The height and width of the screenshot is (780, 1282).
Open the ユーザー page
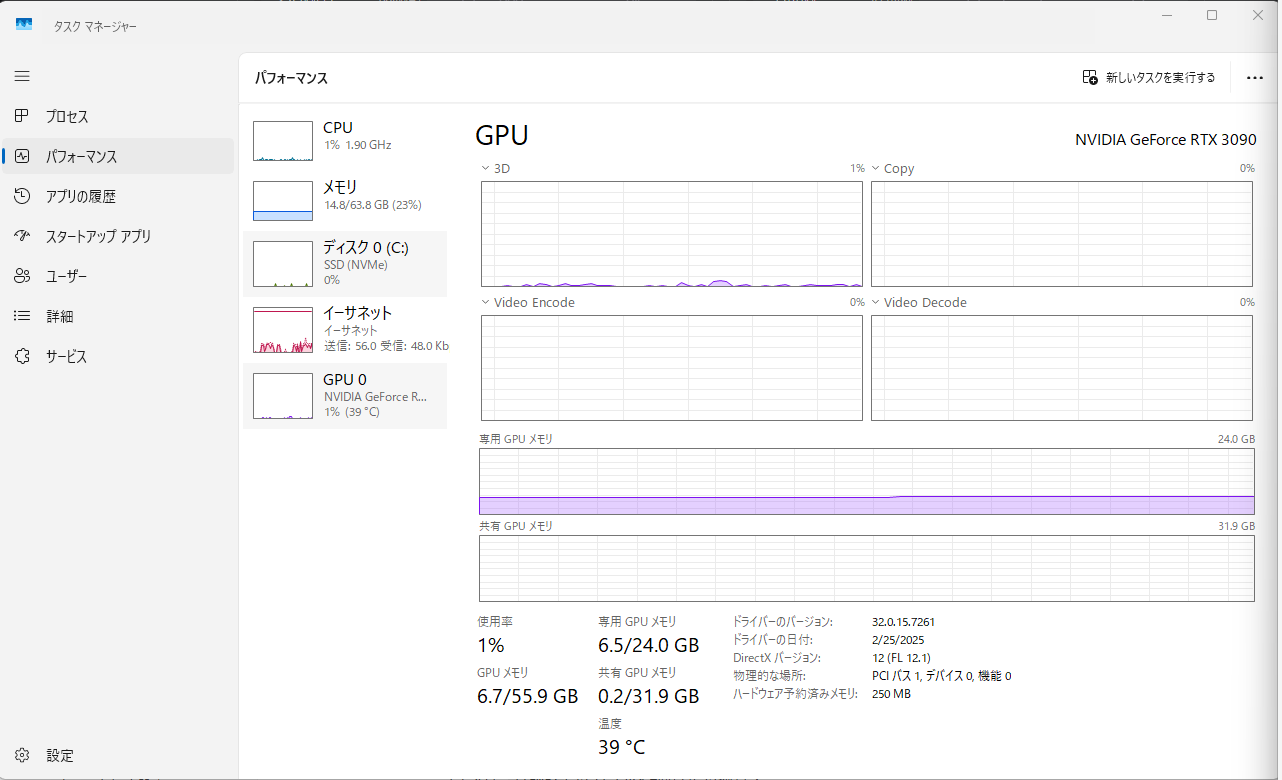[67, 276]
